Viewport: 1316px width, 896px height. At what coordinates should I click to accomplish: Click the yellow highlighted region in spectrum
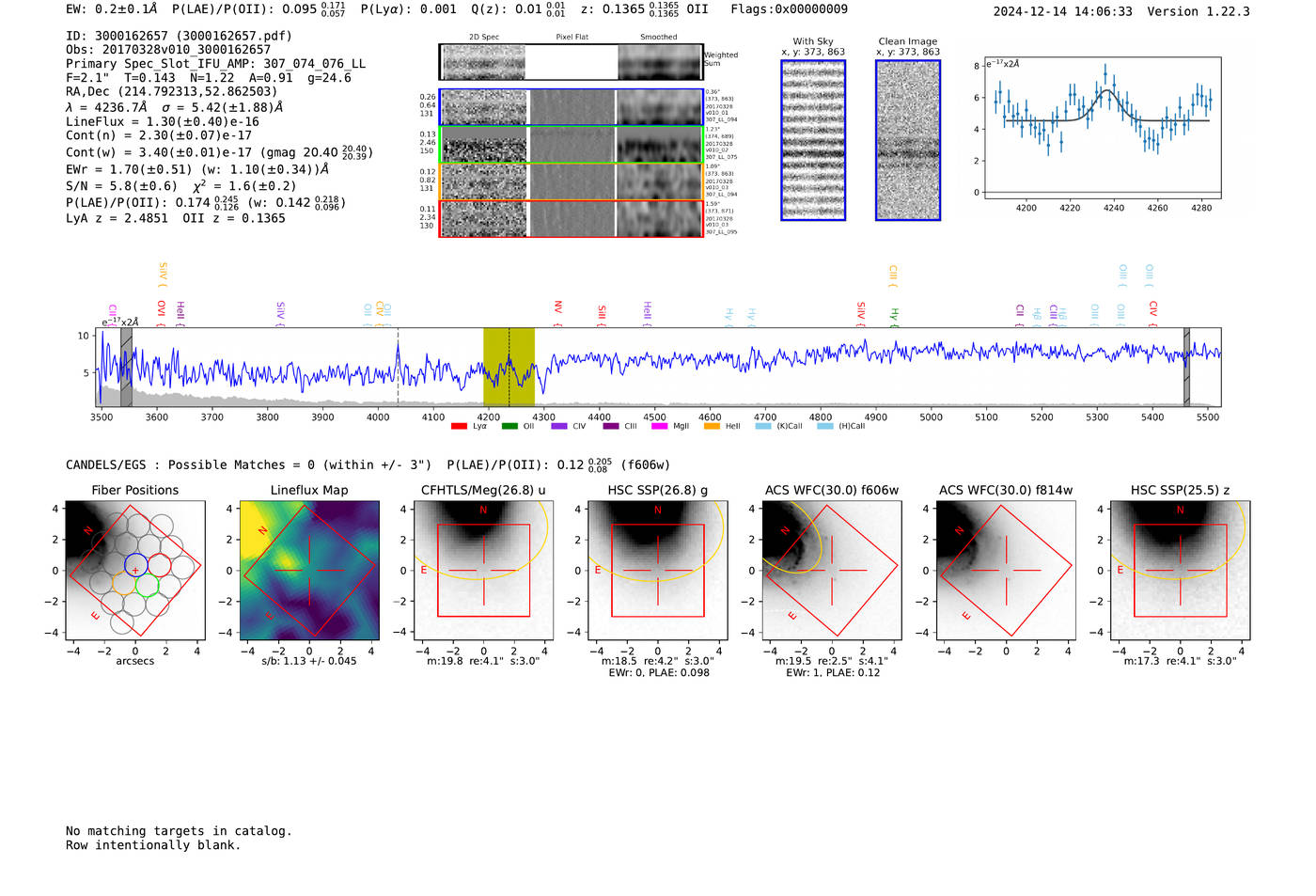[x=509, y=367]
